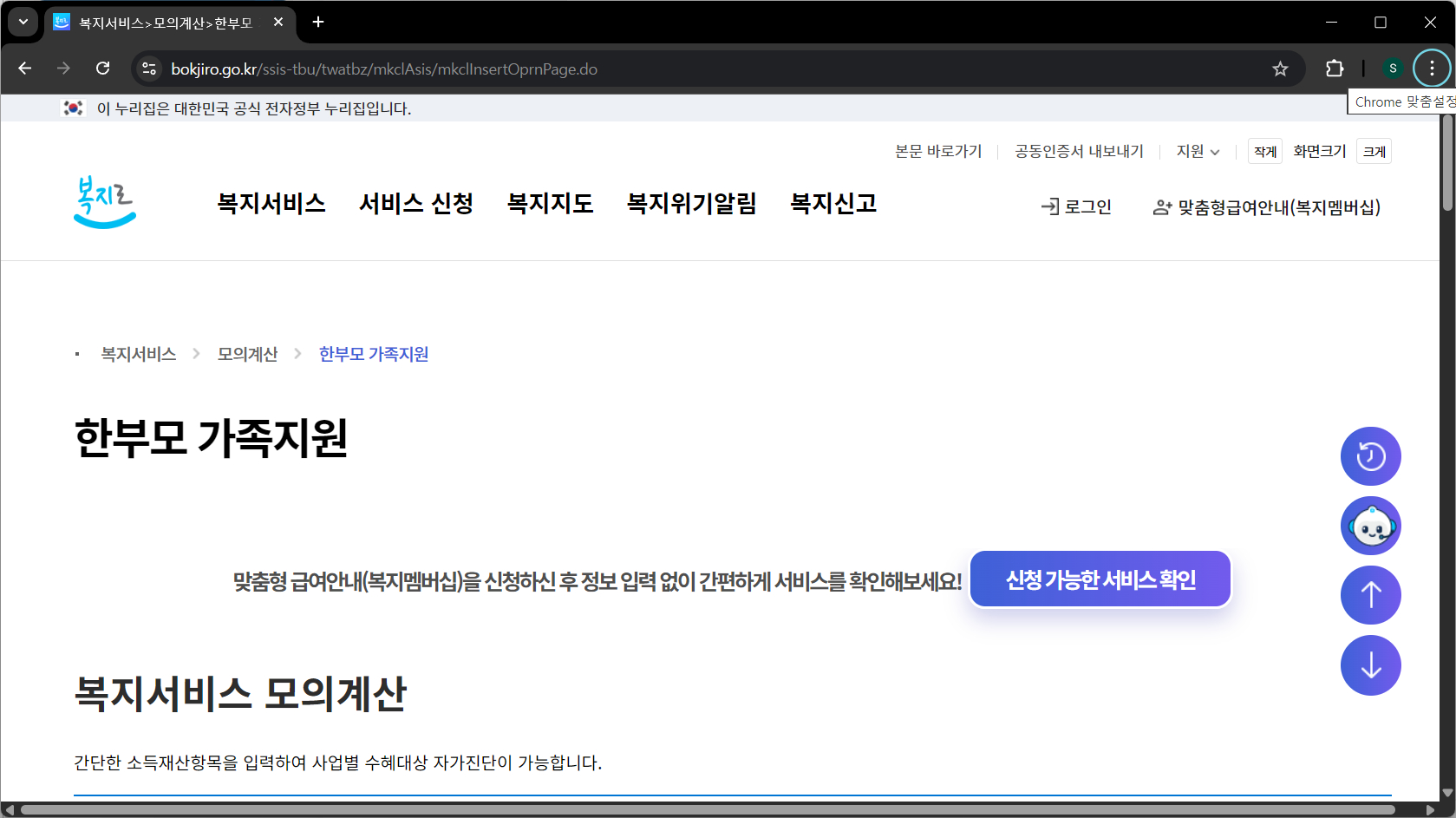Reload the page
The height and width of the screenshot is (818, 1456).
coord(103,69)
